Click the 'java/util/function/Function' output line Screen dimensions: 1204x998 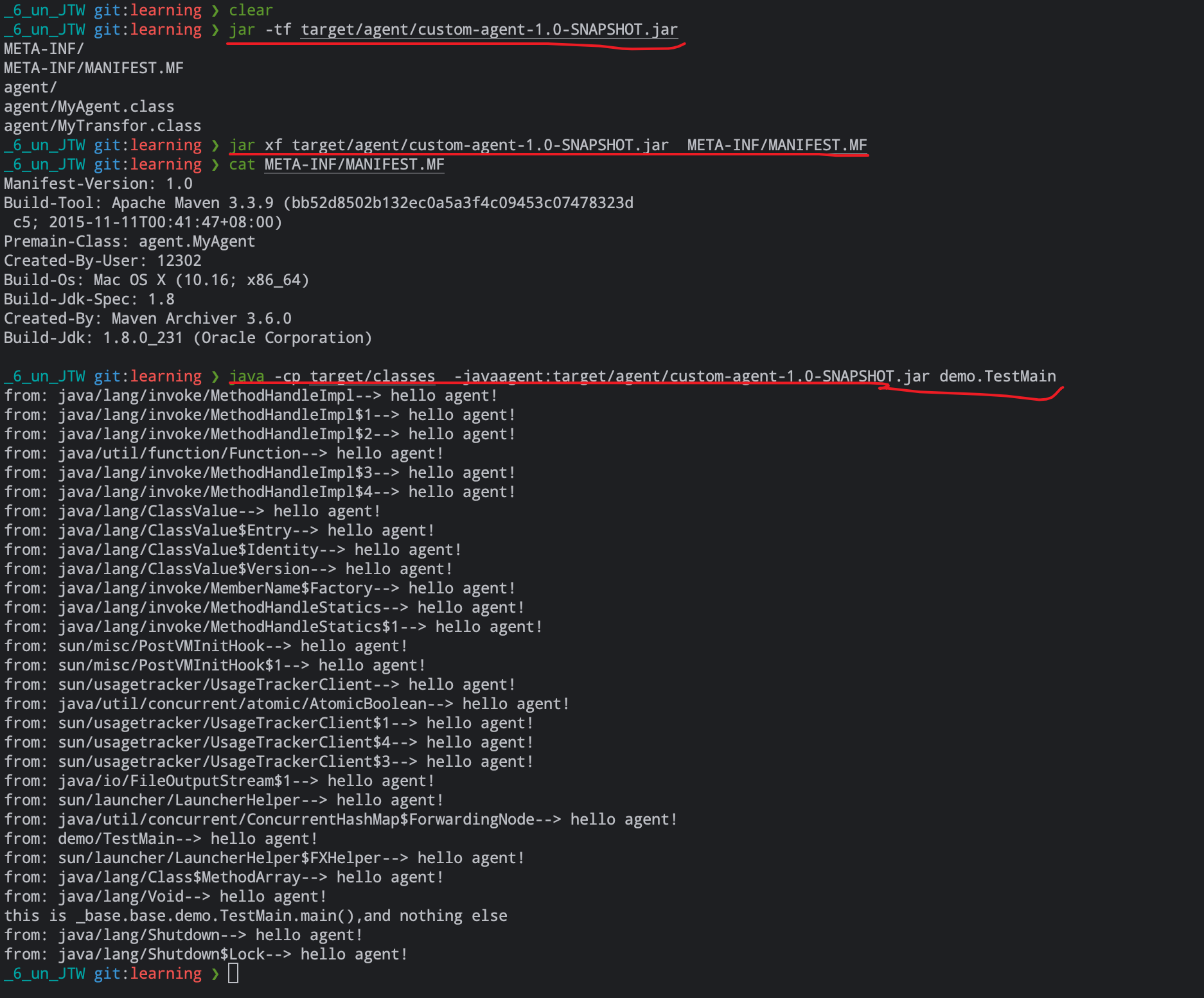[224, 453]
